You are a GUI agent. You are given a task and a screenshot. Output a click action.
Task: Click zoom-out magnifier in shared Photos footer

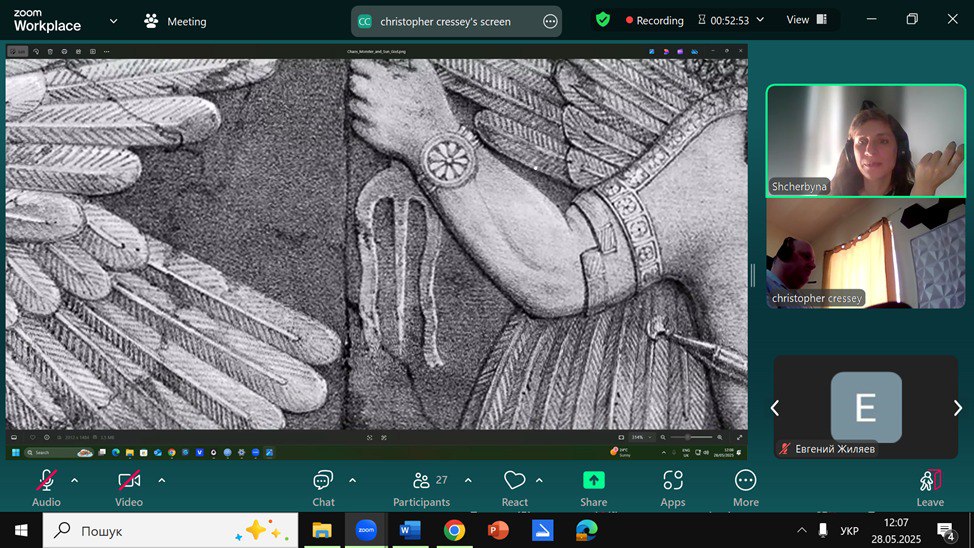[x=663, y=437]
